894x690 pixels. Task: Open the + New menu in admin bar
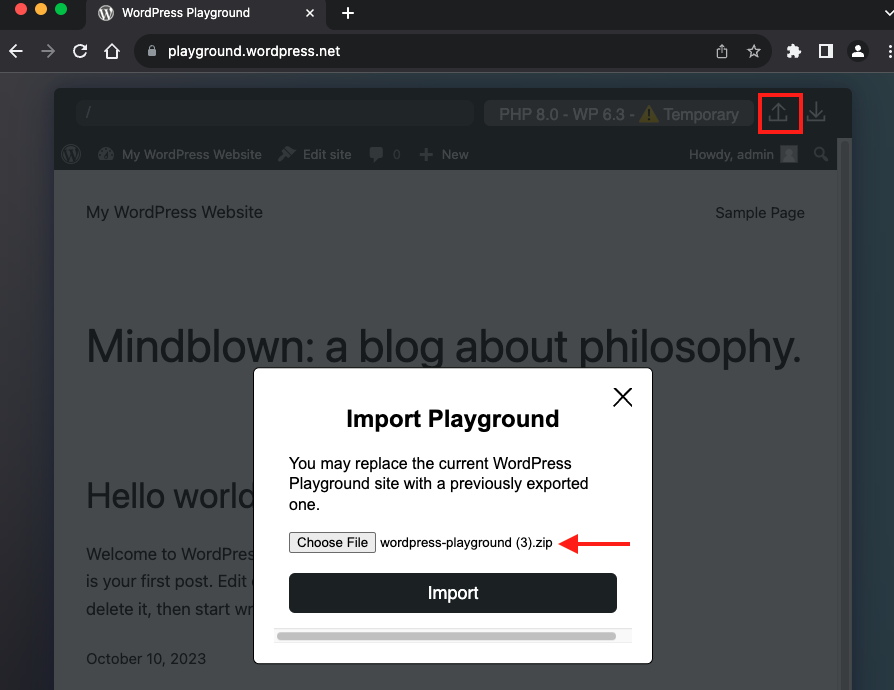(x=443, y=154)
